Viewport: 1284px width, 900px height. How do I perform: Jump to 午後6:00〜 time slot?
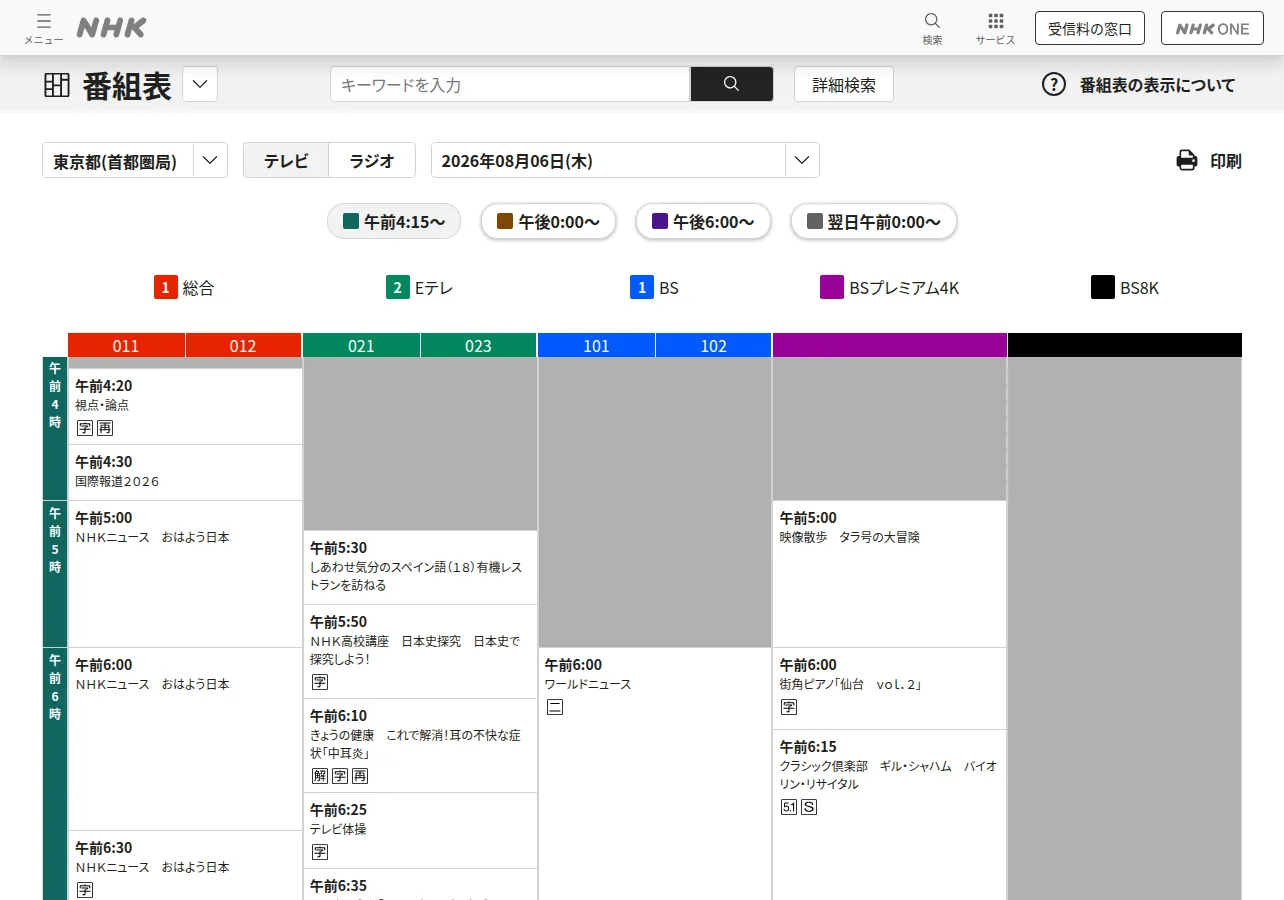tap(703, 221)
